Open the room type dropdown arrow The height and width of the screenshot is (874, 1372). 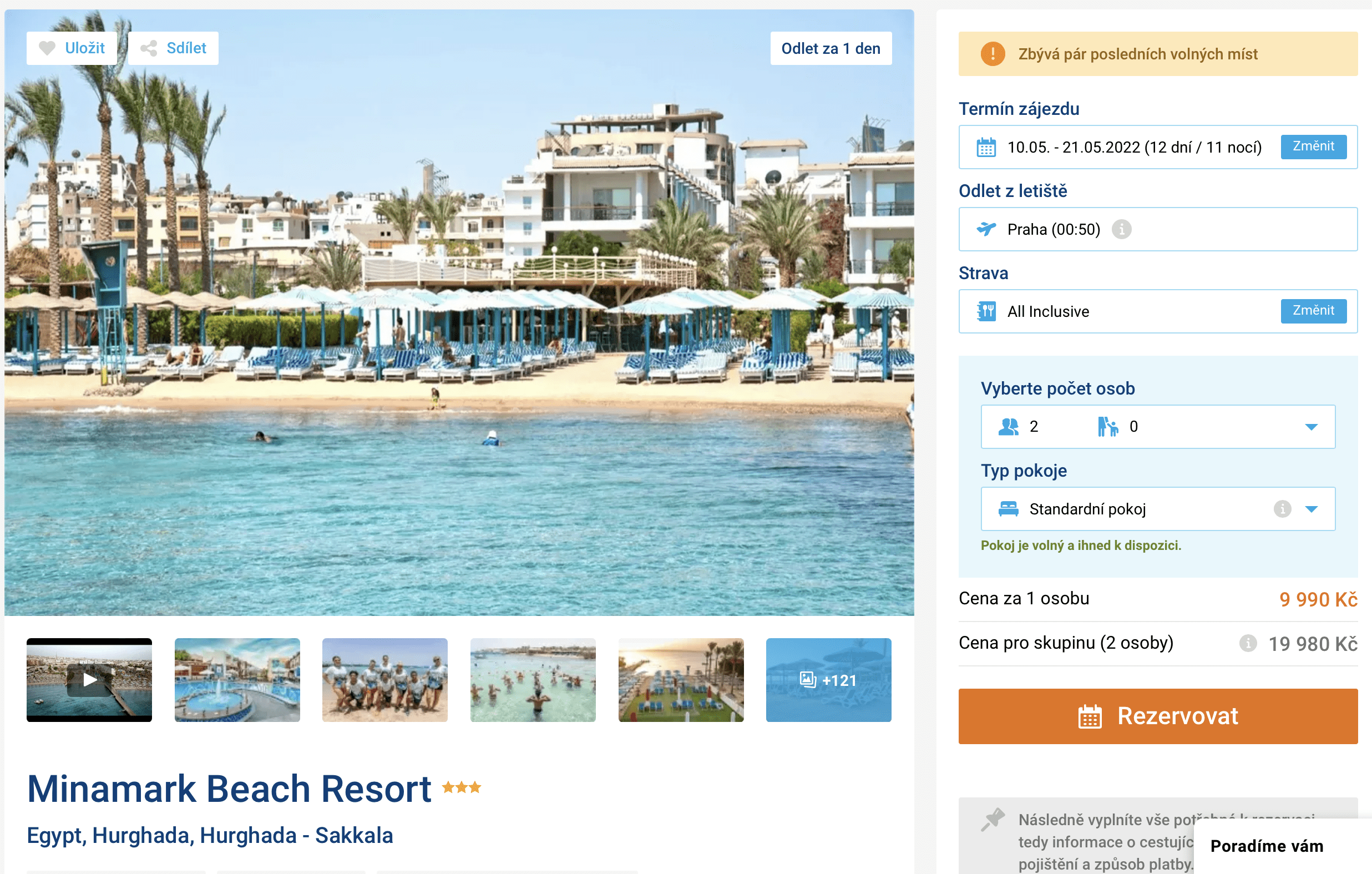pyautogui.click(x=1311, y=509)
